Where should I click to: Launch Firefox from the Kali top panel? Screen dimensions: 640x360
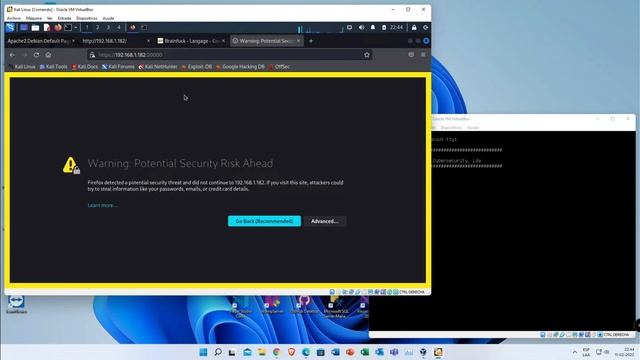[x=58, y=27]
